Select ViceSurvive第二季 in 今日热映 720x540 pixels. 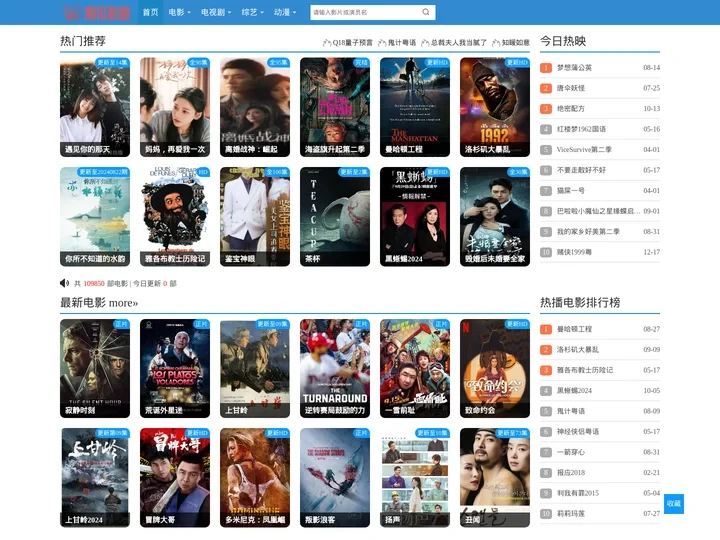click(584, 150)
